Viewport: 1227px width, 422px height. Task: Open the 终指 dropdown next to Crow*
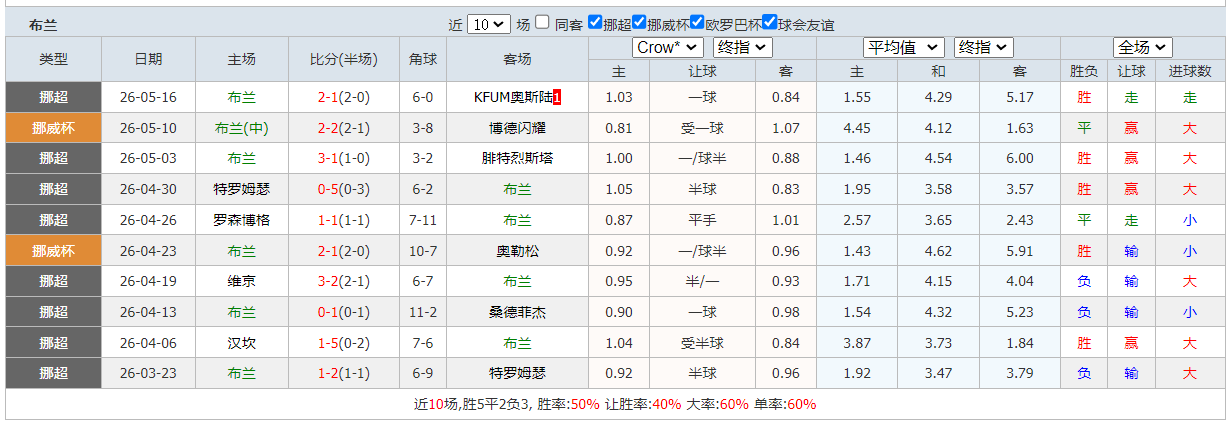tap(744, 47)
